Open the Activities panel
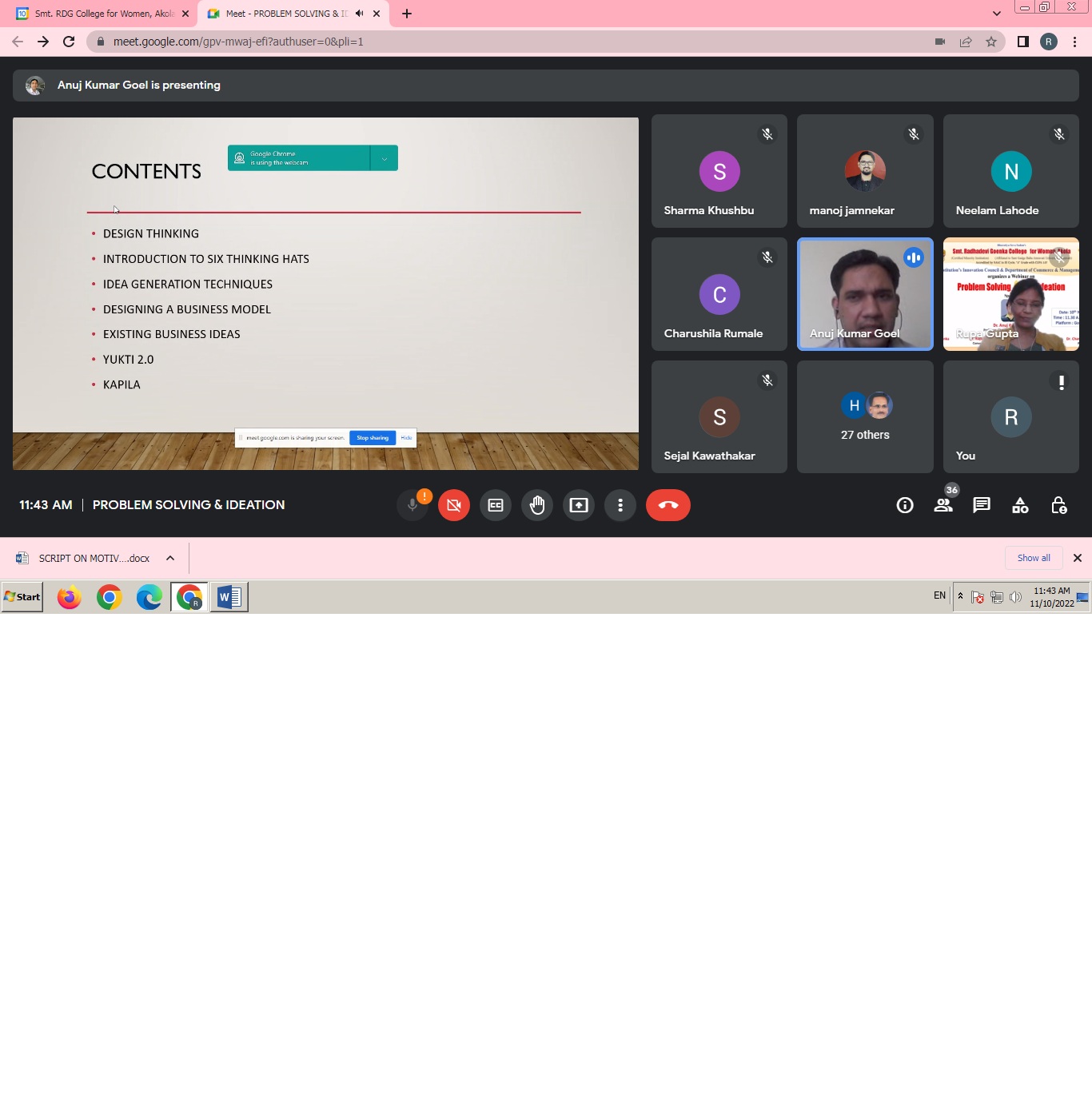 point(1020,505)
